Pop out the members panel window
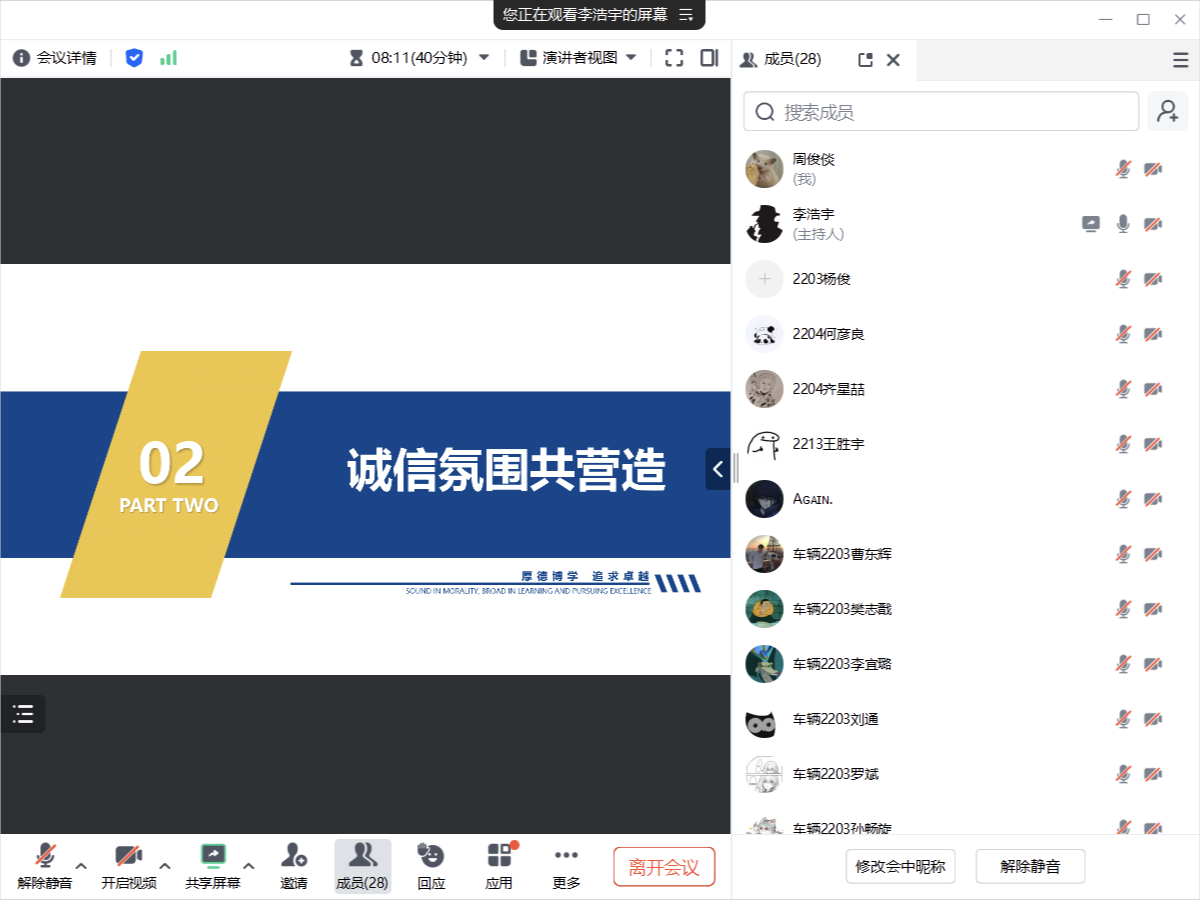The image size is (1200, 900). (x=866, y=60)
